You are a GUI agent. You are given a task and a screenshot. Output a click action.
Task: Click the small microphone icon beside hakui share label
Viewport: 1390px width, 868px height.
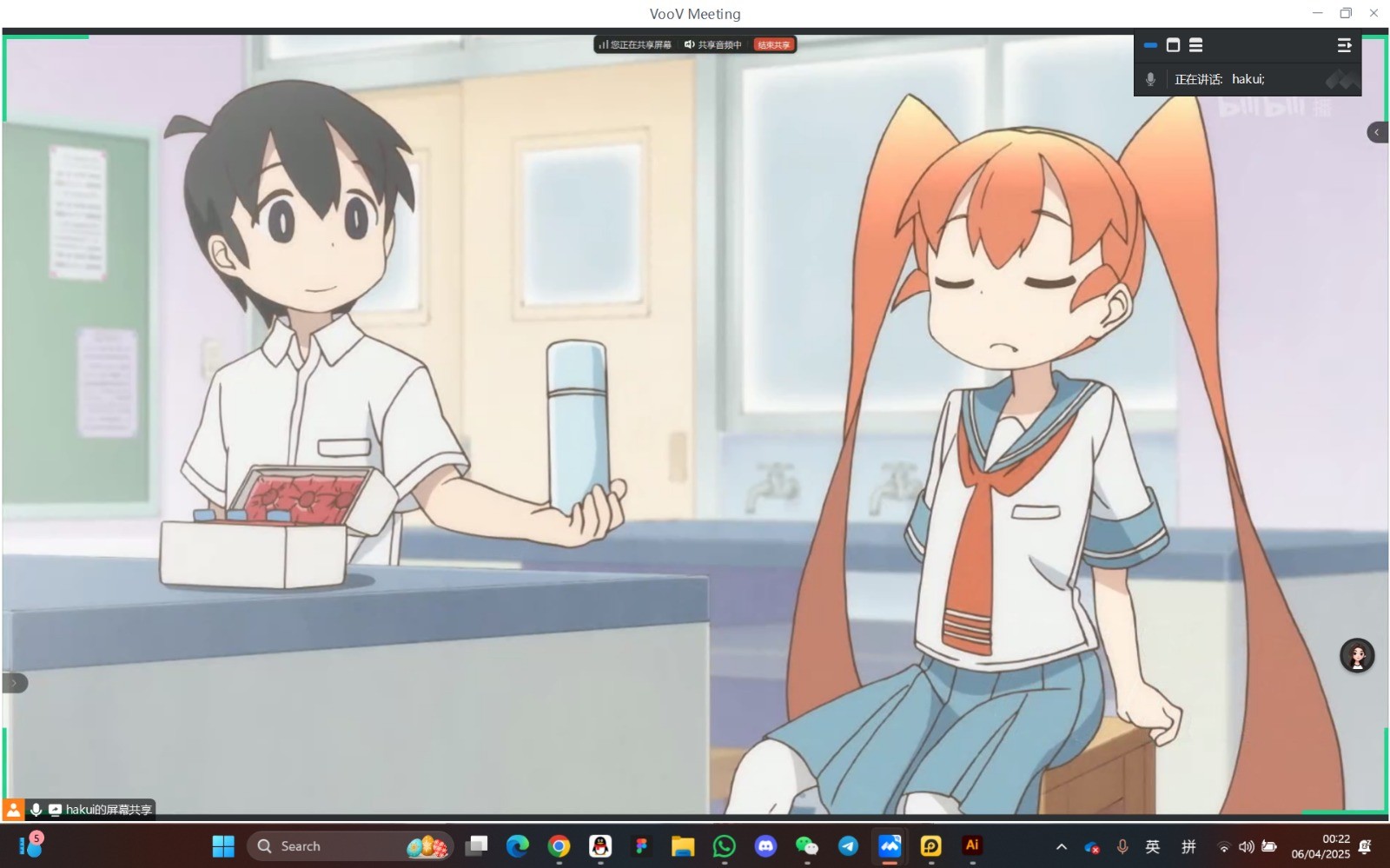point(36,810)
